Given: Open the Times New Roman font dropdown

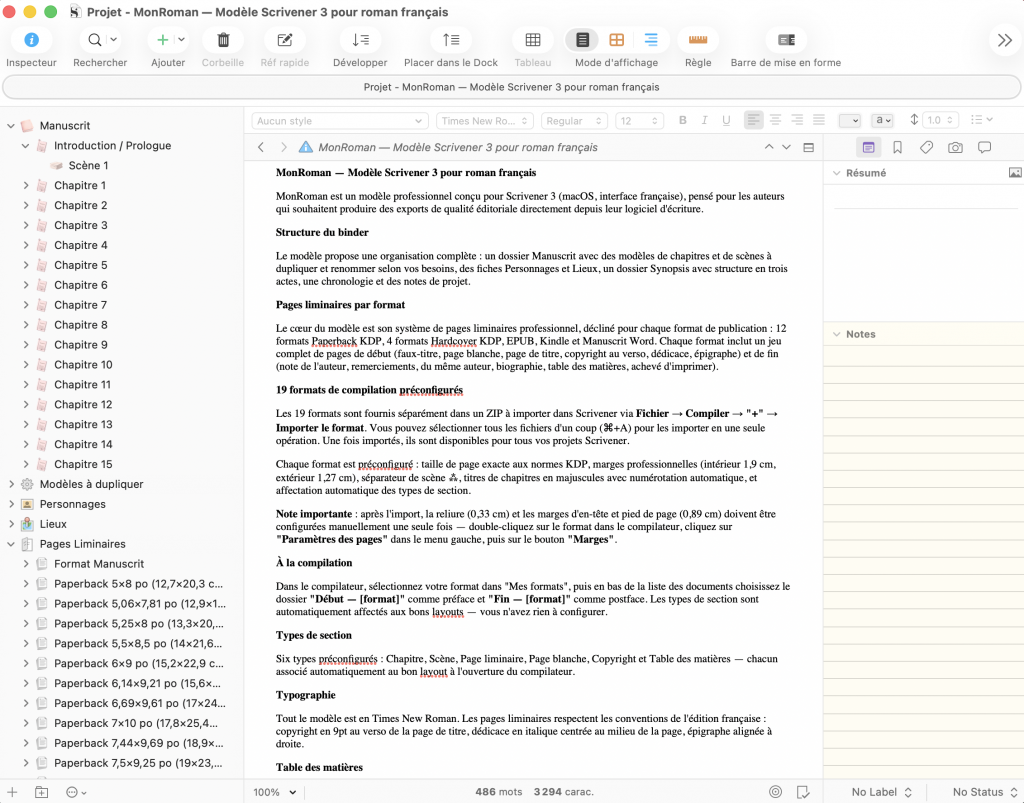Looking at the screenshot, I should [x=484, y=121].
